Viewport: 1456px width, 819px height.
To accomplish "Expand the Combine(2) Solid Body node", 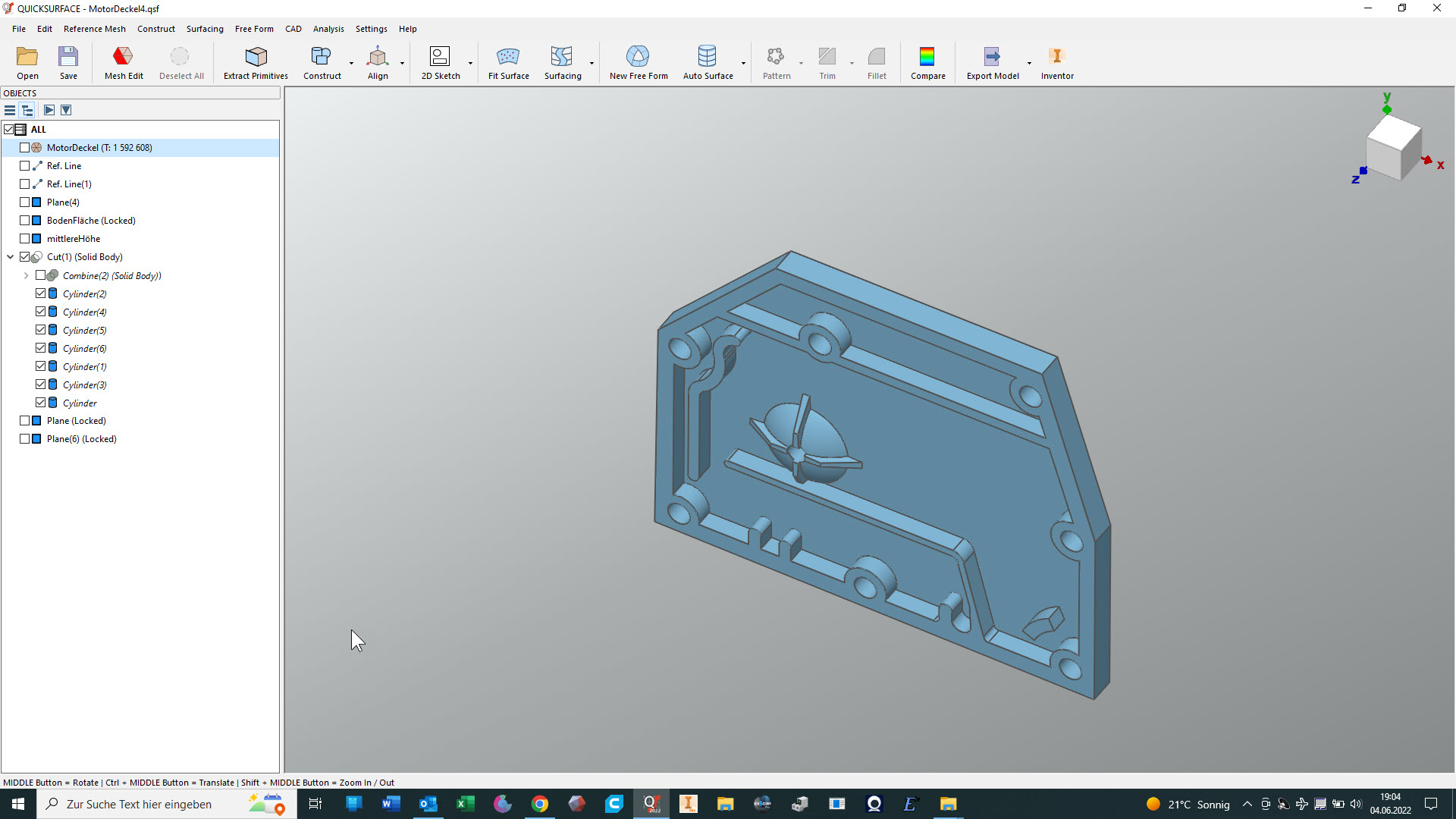I will (27, 276).
